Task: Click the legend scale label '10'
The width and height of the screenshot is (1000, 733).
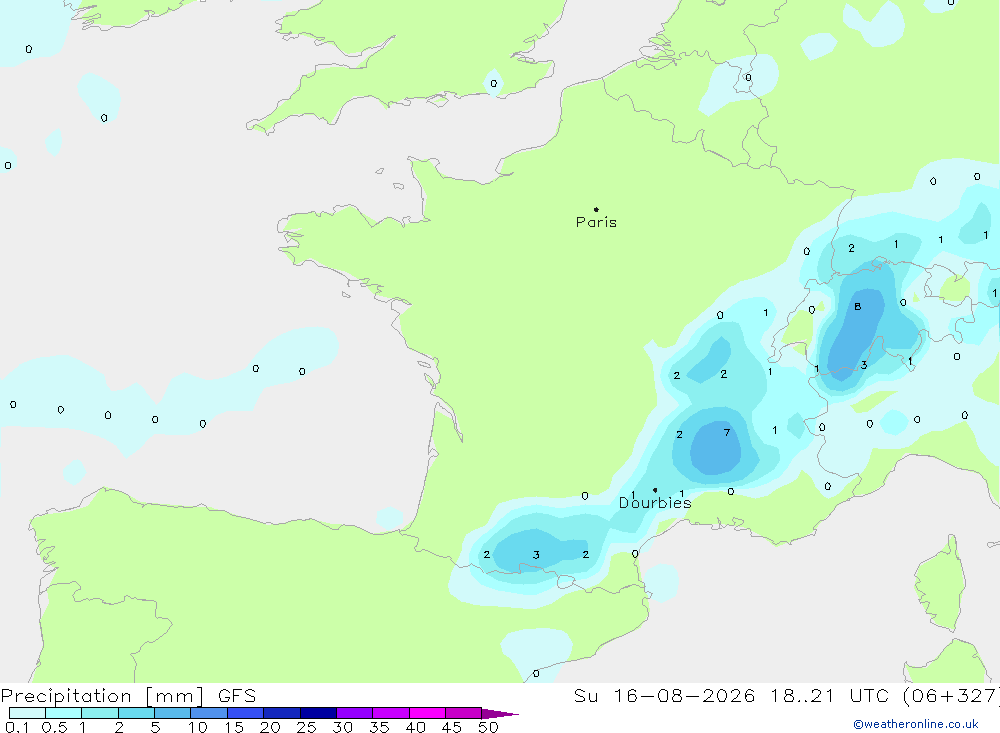Action: [198, 727]
